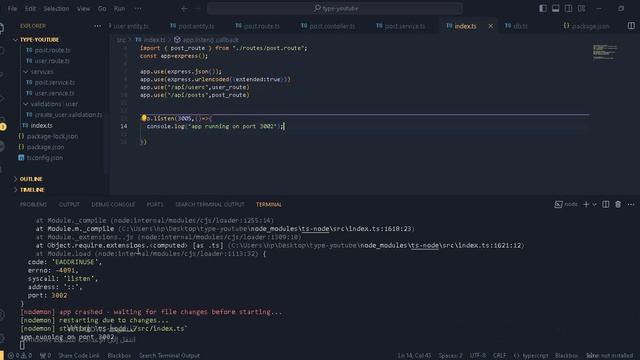Open user.service.ts in the Explorer tree
Viewport: 640px width, 360px height.
[54, 93]
